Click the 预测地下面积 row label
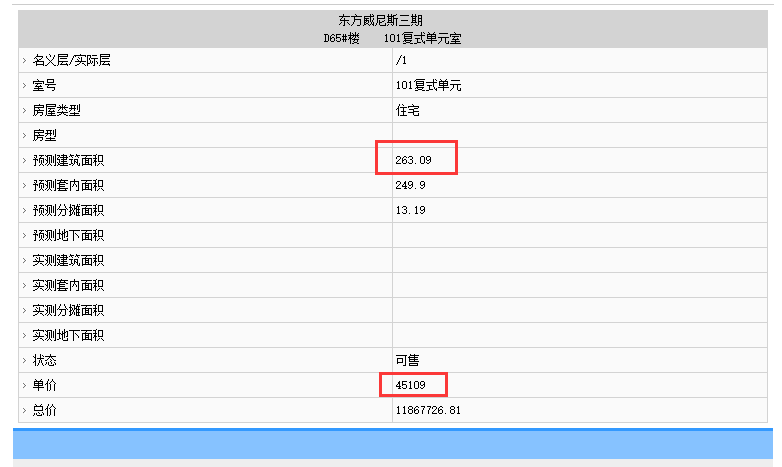Image resolution: width=782 pixels, height=467 pixels. [x=68, y=235]
